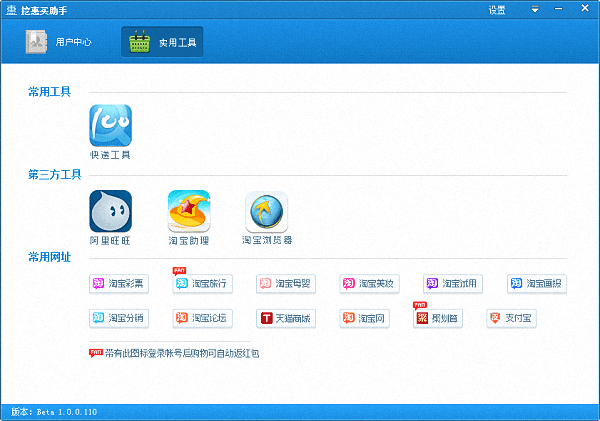Visit the 淘宝彩票 link
The height and width of the screenshot is (421, 600).
(x=119, y=284)
